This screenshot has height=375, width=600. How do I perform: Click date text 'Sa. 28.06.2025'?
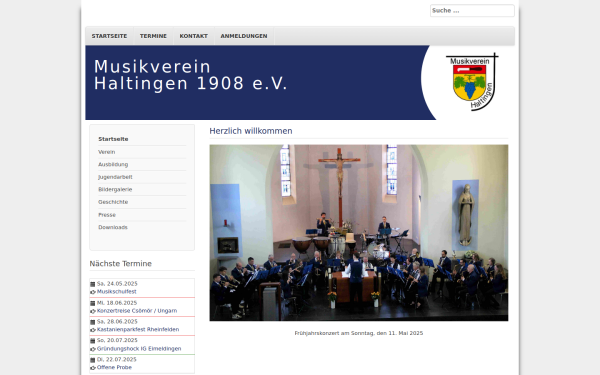[x=117, y=321]
